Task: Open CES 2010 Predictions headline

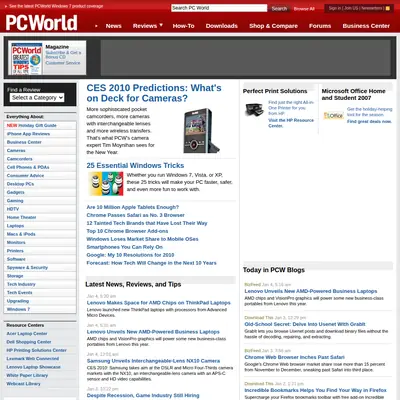Action: tap(154, 93)
